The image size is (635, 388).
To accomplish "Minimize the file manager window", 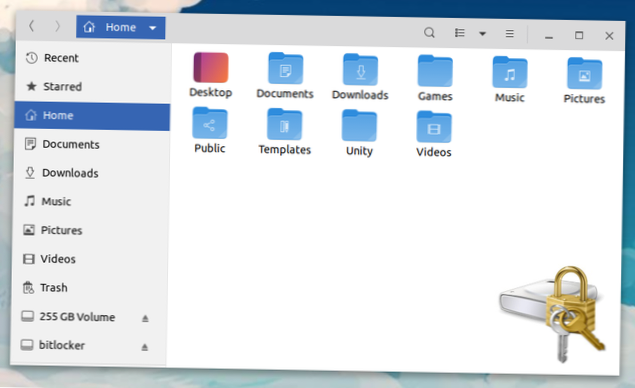I will click(x=549, y=37).
